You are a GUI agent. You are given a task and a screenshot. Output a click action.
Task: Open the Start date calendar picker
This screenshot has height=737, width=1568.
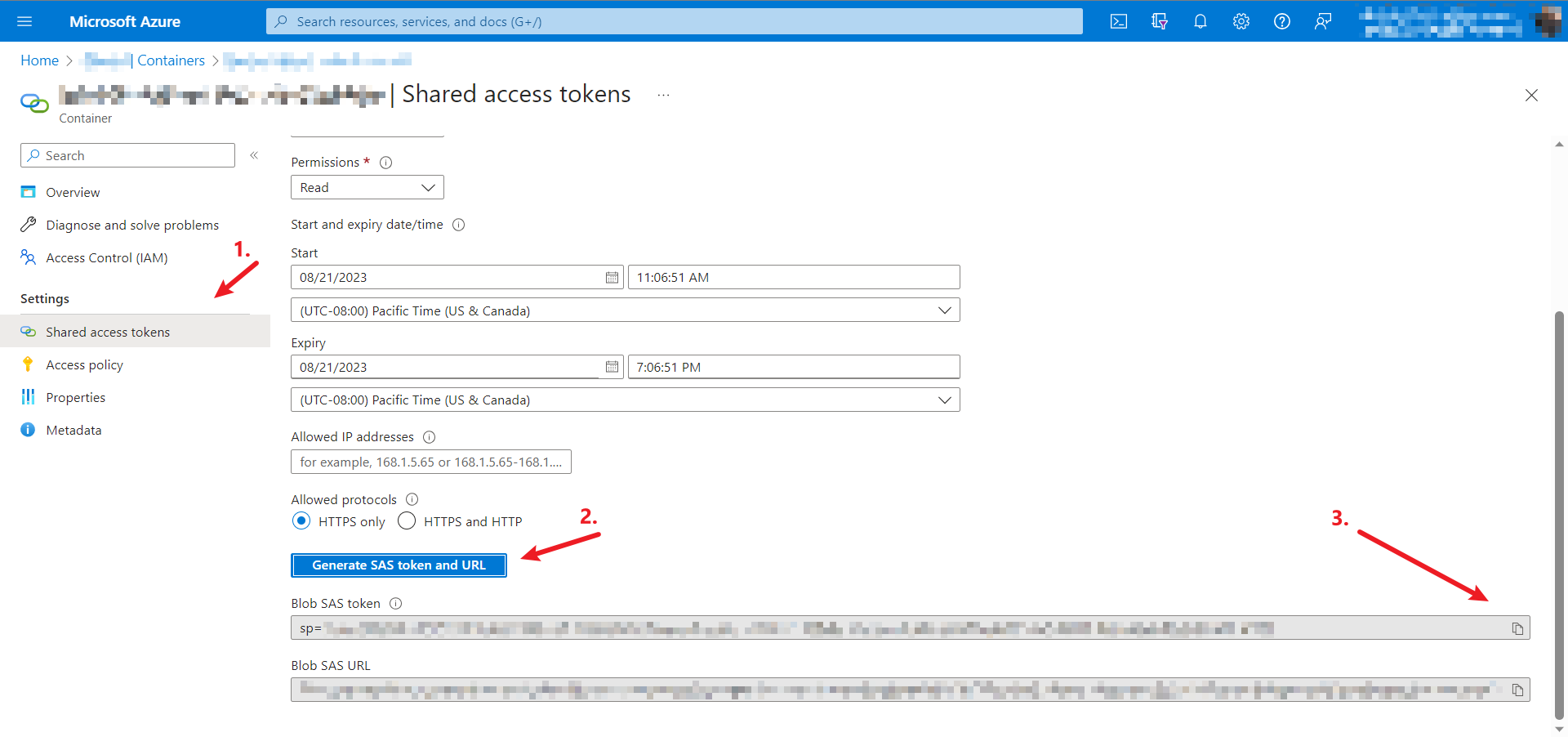[x=612, y=278]
